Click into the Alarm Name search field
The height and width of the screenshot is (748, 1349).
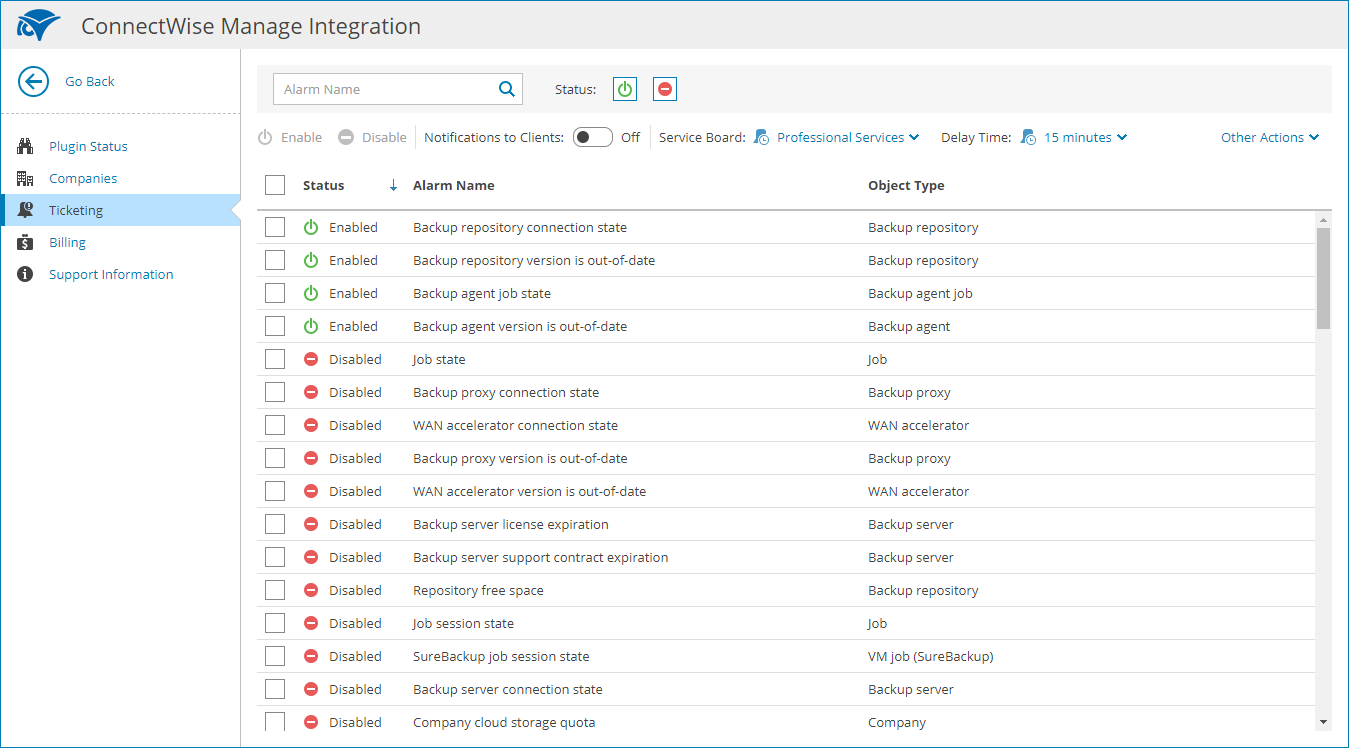pos(385,89)
